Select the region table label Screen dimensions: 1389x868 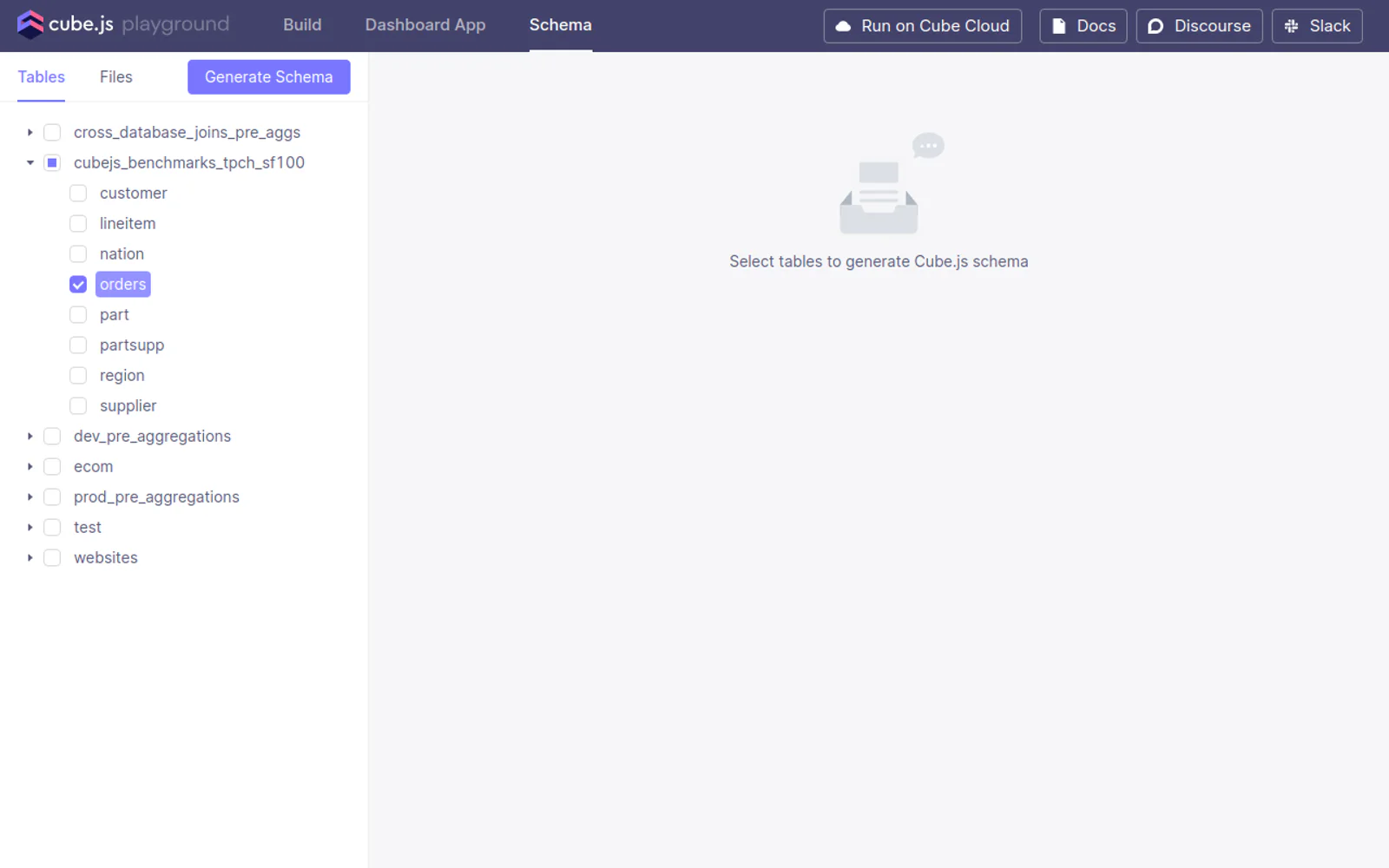pyautogui.click(x=122, y=375)
